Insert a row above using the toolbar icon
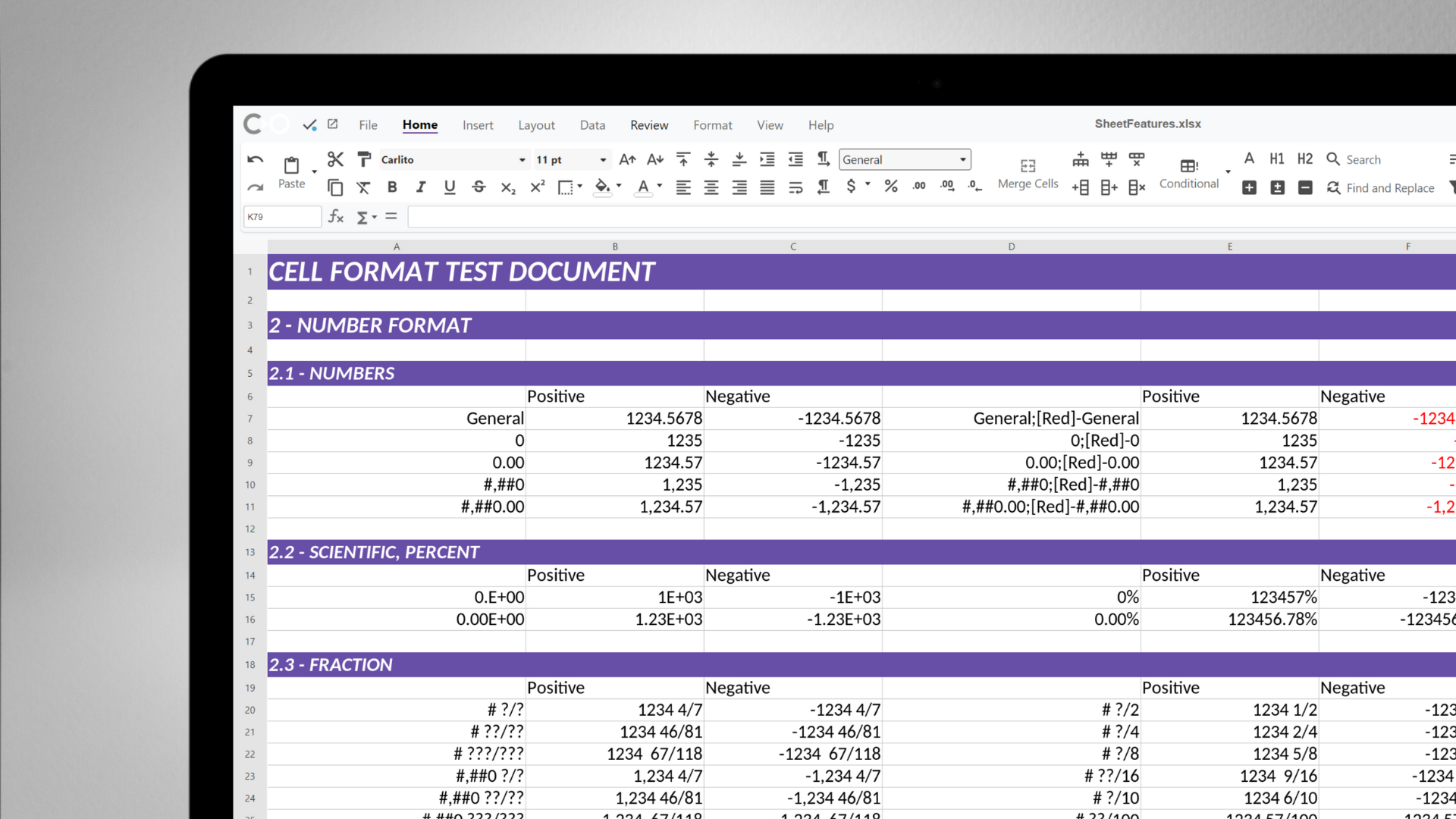This screenshot has width=1456, height=819. 1080,159
